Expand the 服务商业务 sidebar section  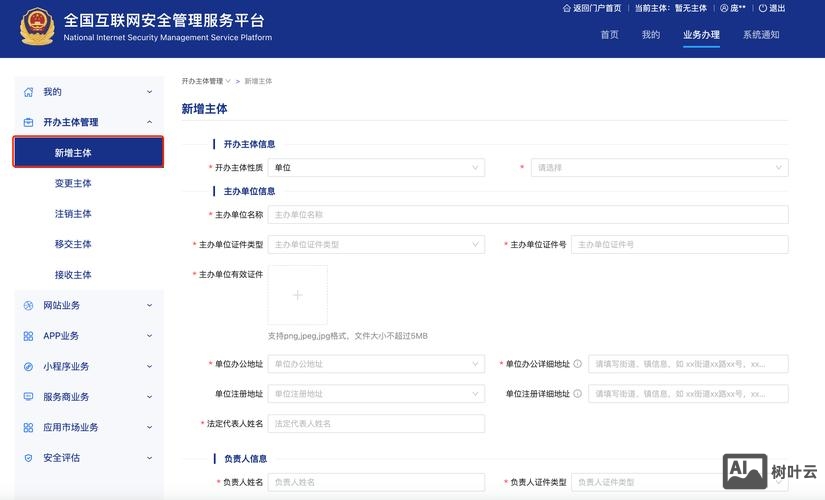[x=149, y=397]
